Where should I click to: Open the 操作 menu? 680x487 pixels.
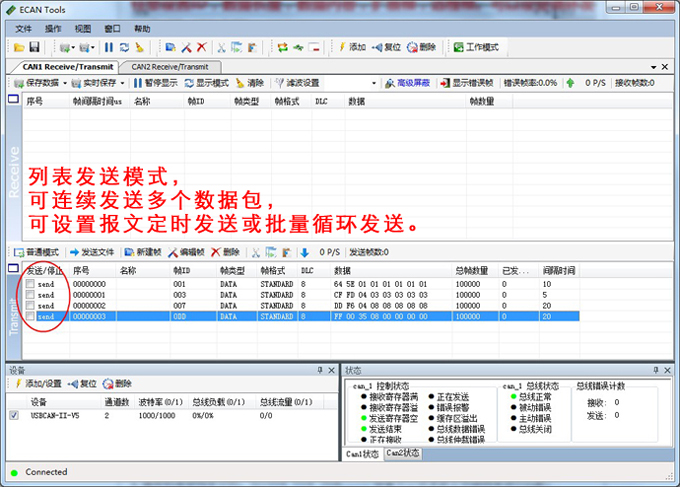click(53, 29)
